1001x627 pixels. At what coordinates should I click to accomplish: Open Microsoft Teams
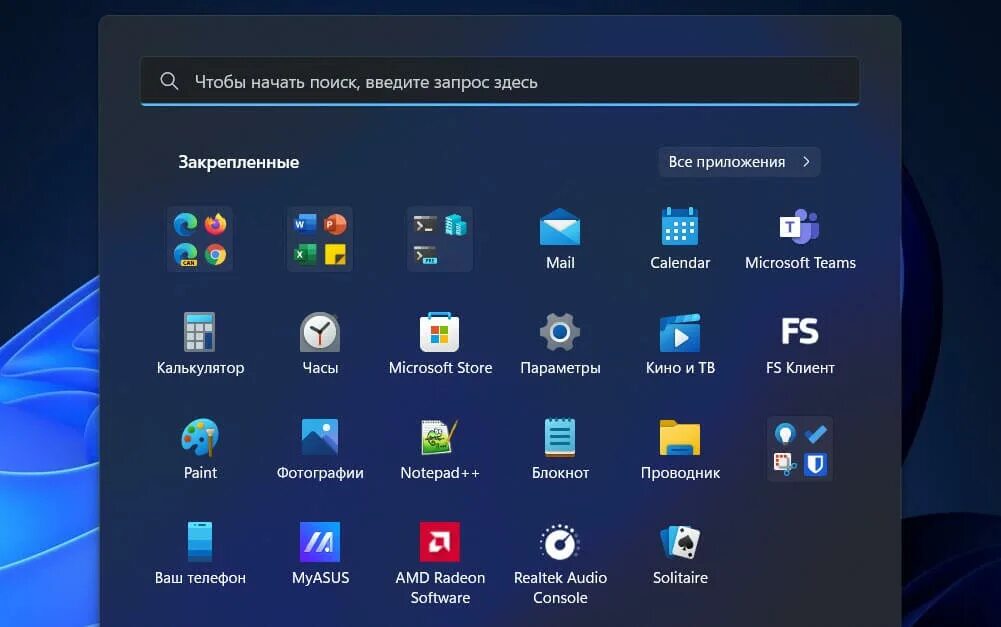[x=800, y=238]
